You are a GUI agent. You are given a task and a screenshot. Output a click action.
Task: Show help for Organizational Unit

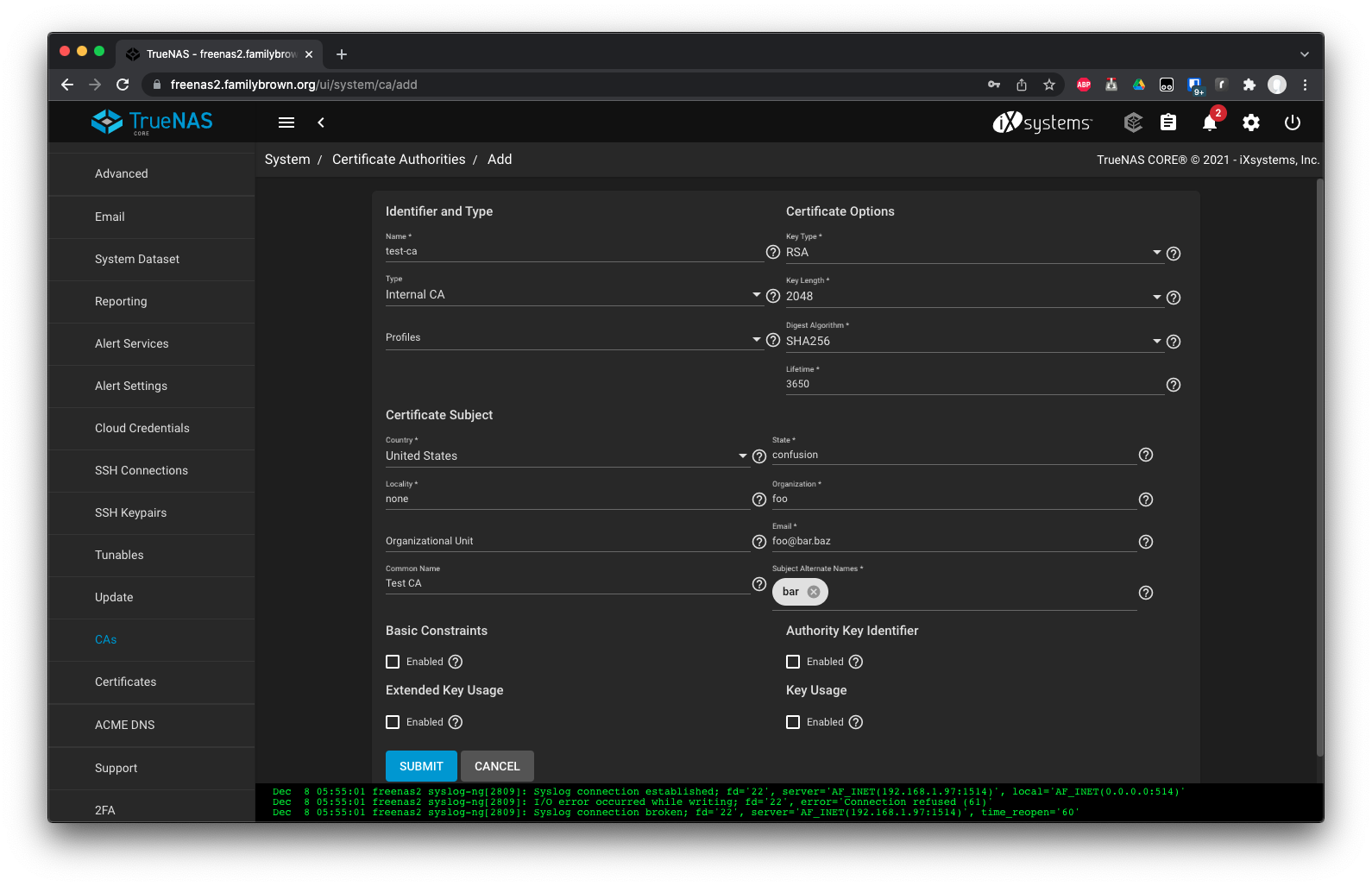pyautogui.click(x=759, y=542)
